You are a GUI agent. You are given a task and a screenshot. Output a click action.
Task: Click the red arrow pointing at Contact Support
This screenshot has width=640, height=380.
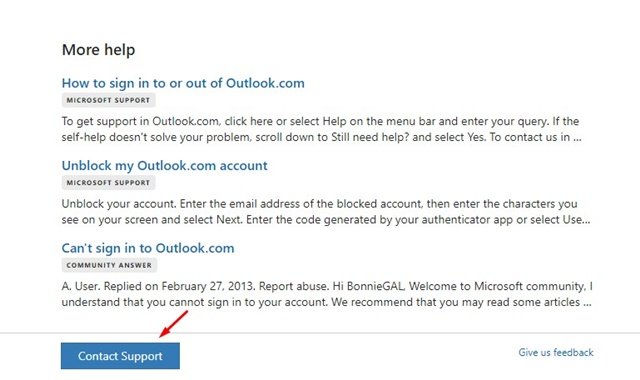tap(173, 324)
